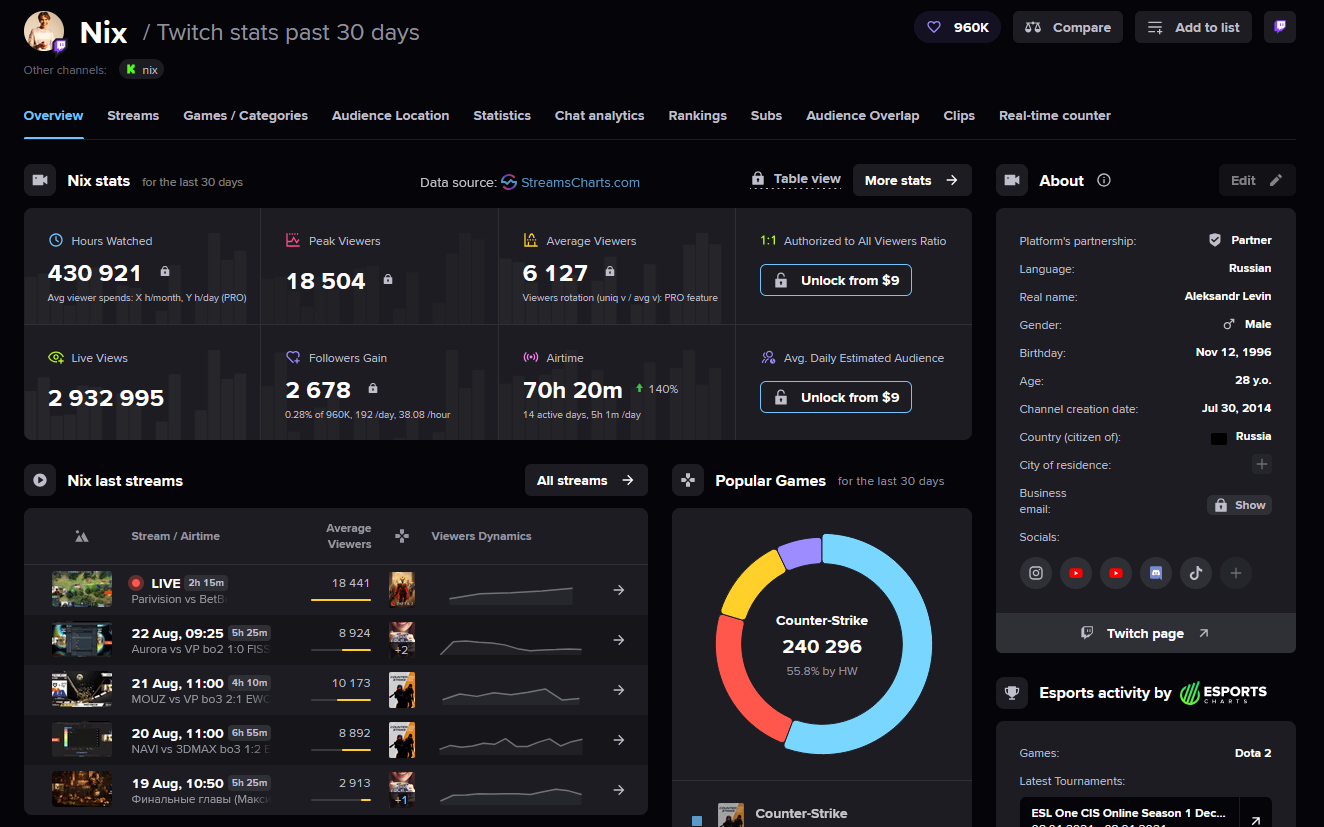This screenshot has width=1324, height=827.
Task: Open the 19 Aug, 10:50 stream arrow
Action: 619,790
